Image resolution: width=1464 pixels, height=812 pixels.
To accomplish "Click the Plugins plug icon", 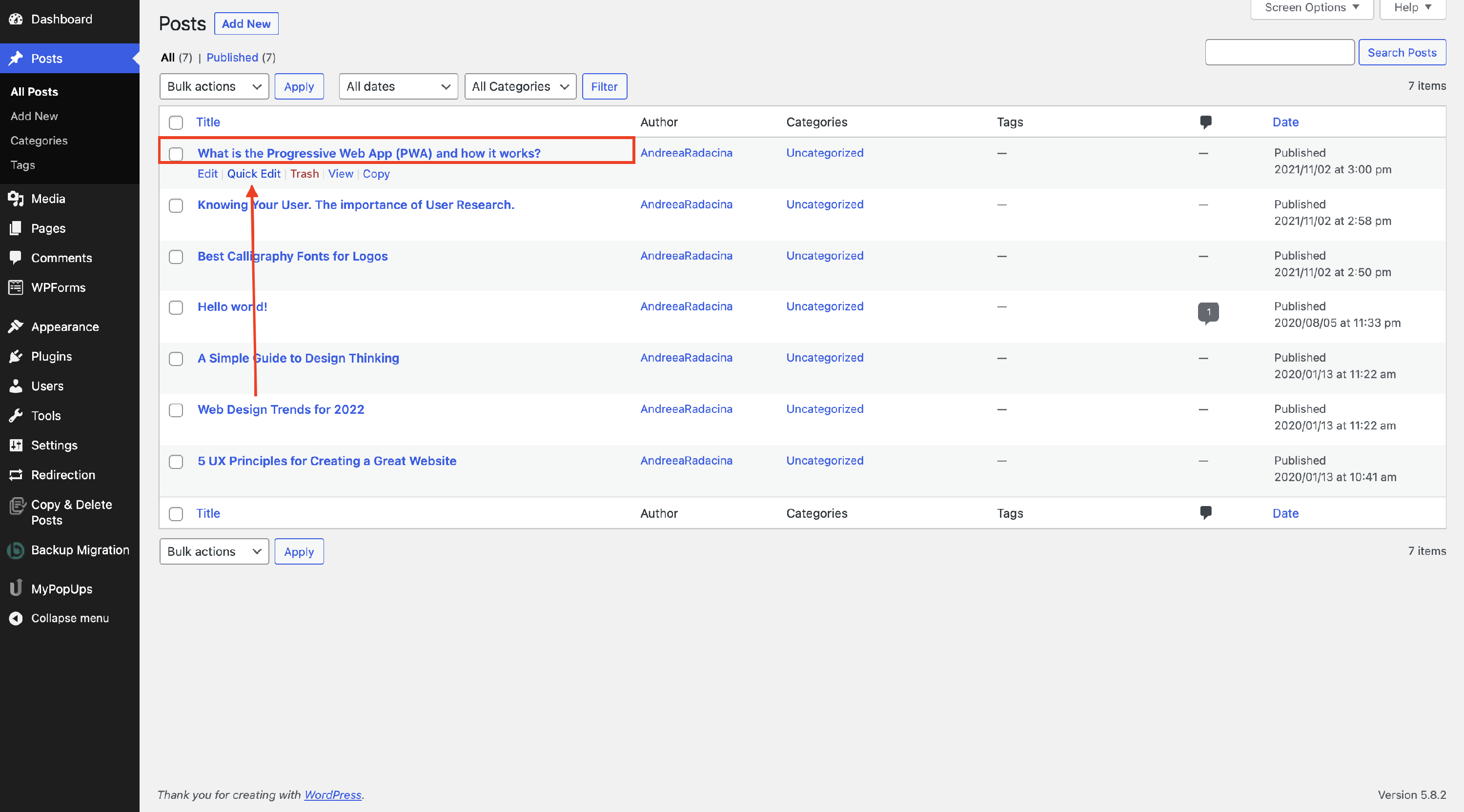I will click(16, 356).
